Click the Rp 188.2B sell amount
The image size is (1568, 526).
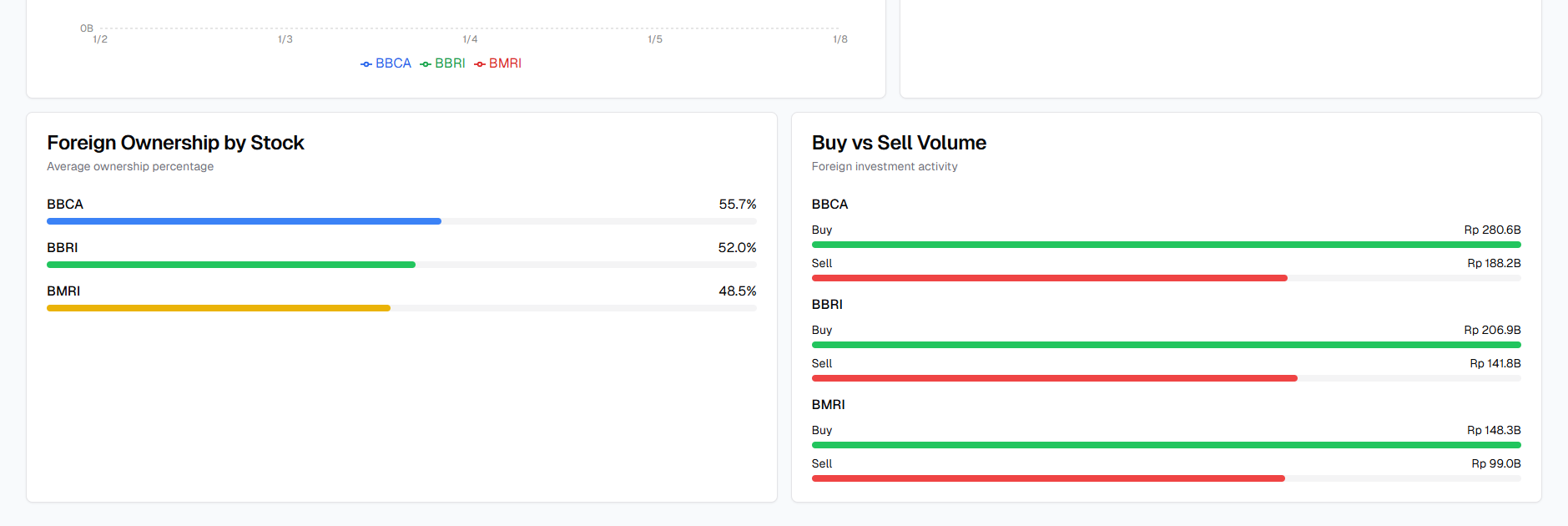[1494, 263]
